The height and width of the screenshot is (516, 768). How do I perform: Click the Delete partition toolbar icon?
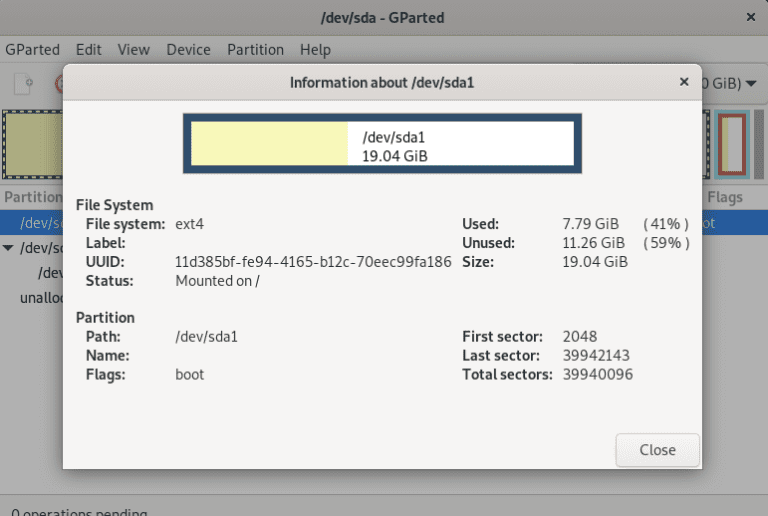58,84
